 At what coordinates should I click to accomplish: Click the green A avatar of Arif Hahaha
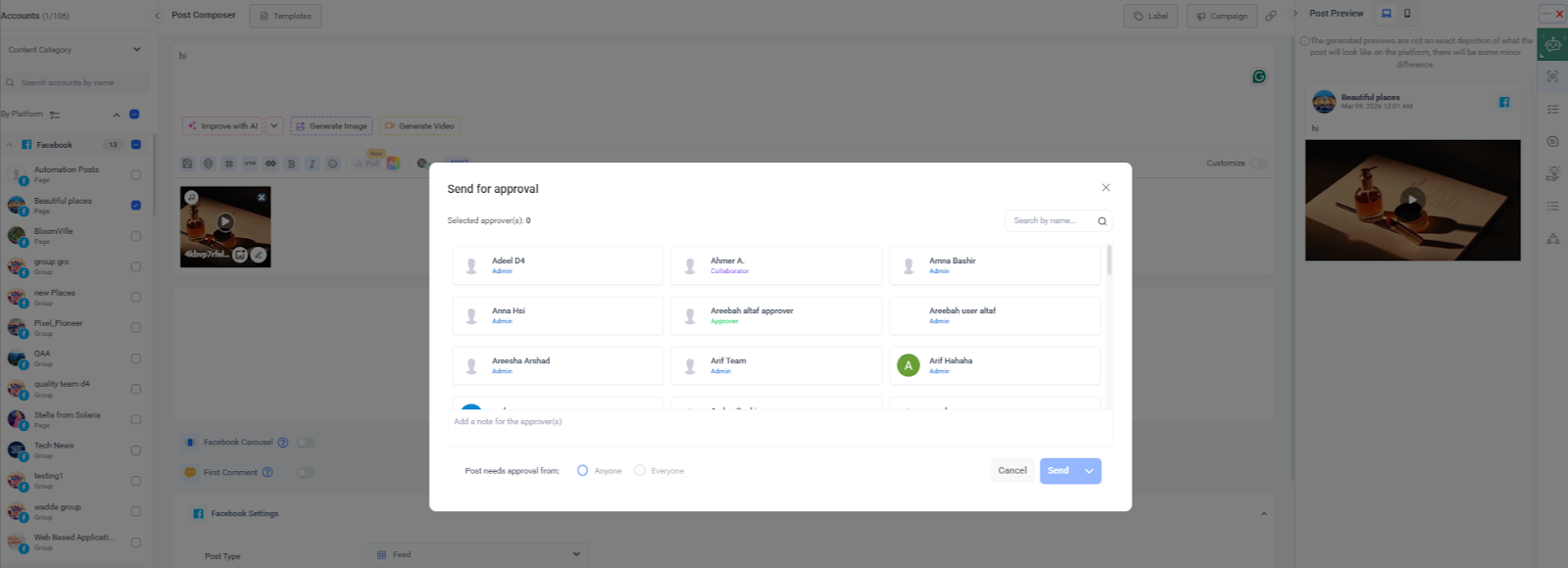pos(908,365)
